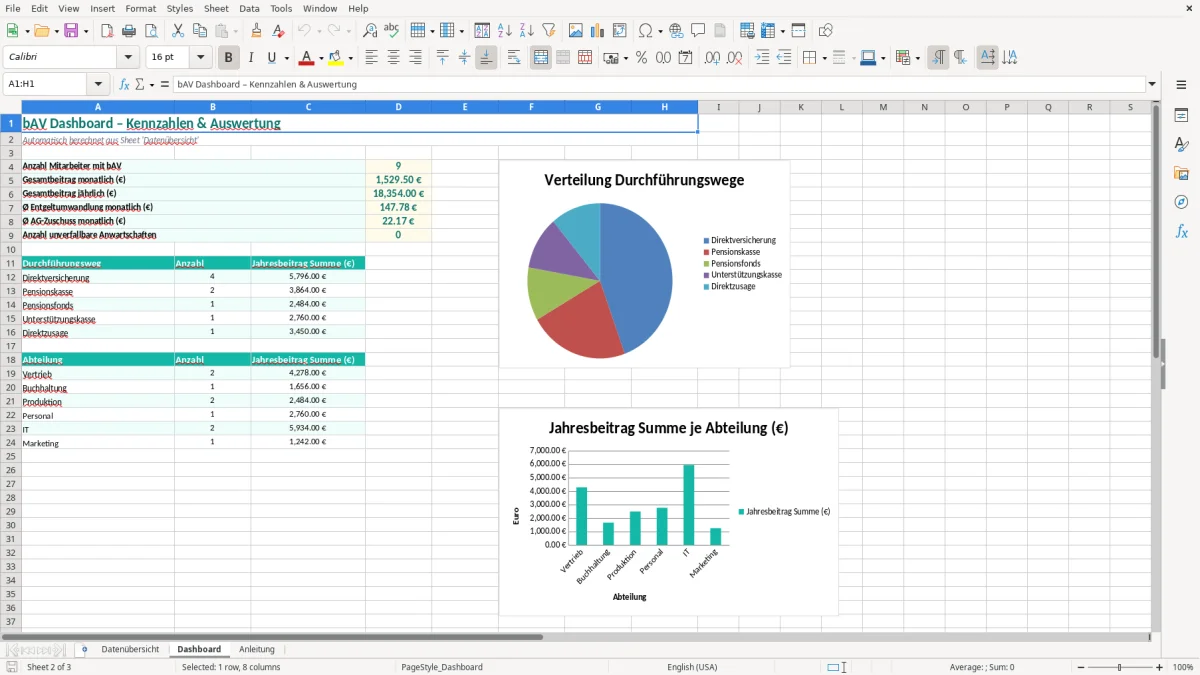Open the Data menu
The width and height of the screenshot is (1200, 675).
[249, 8]
